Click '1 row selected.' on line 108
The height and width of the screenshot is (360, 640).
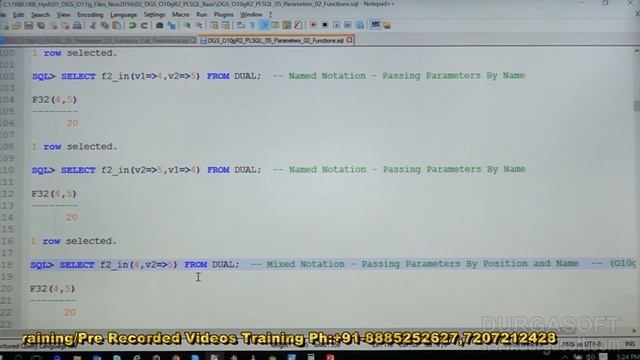(x=75, y=147)
